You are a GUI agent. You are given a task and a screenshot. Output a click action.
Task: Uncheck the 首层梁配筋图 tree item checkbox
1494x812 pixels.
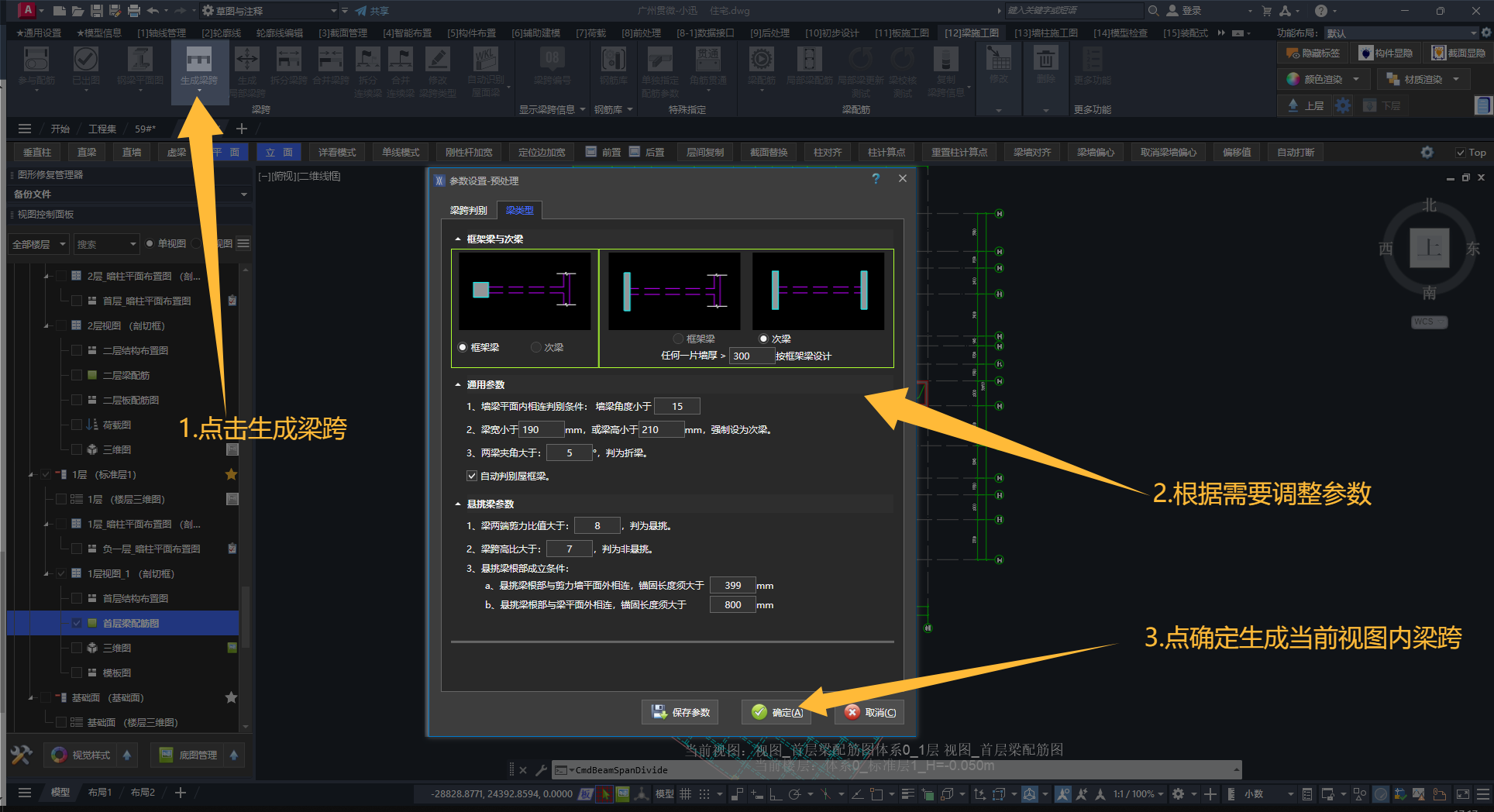coord(77,623)
